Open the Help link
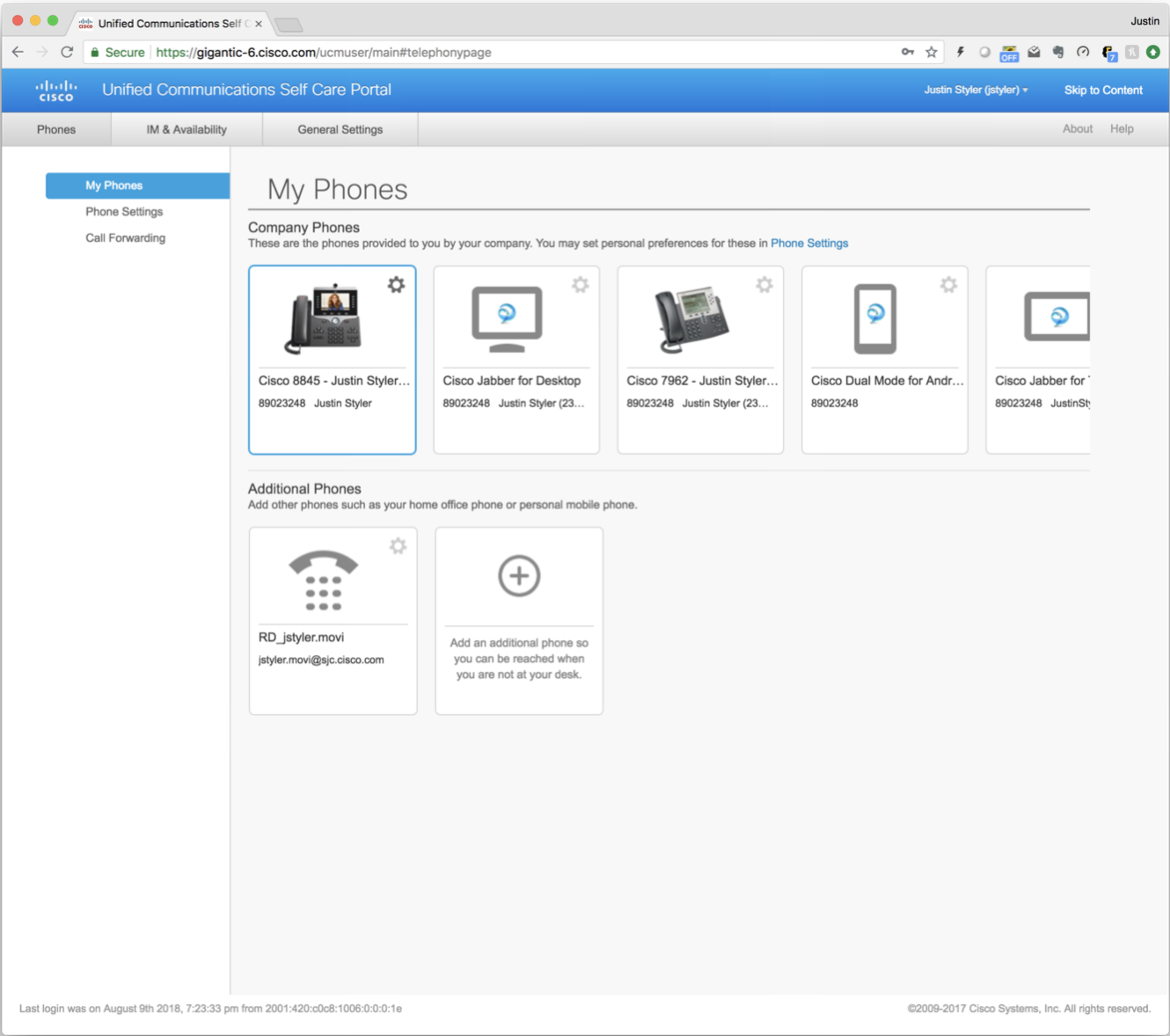1170x1036 pixels. click(1122, 129)
